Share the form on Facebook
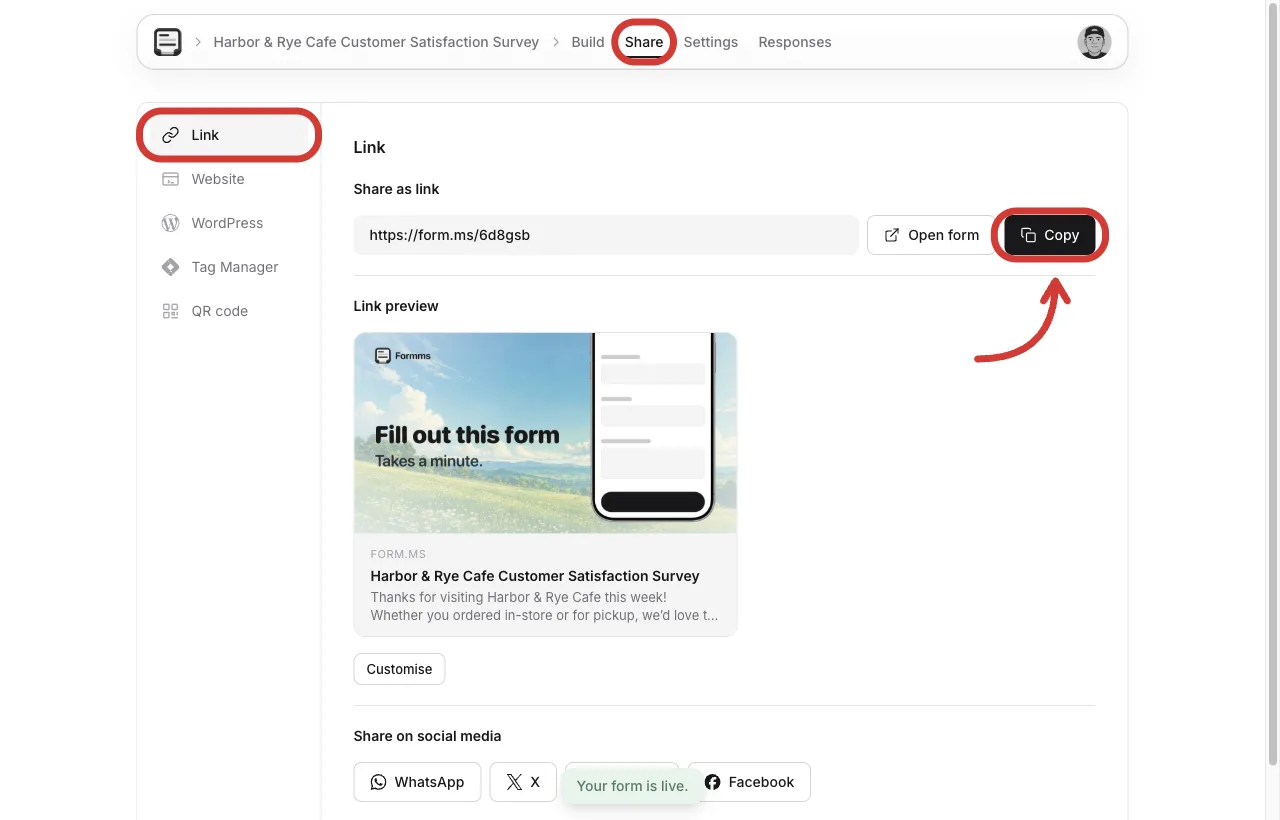1280x820 pixels. pos(749,782)
